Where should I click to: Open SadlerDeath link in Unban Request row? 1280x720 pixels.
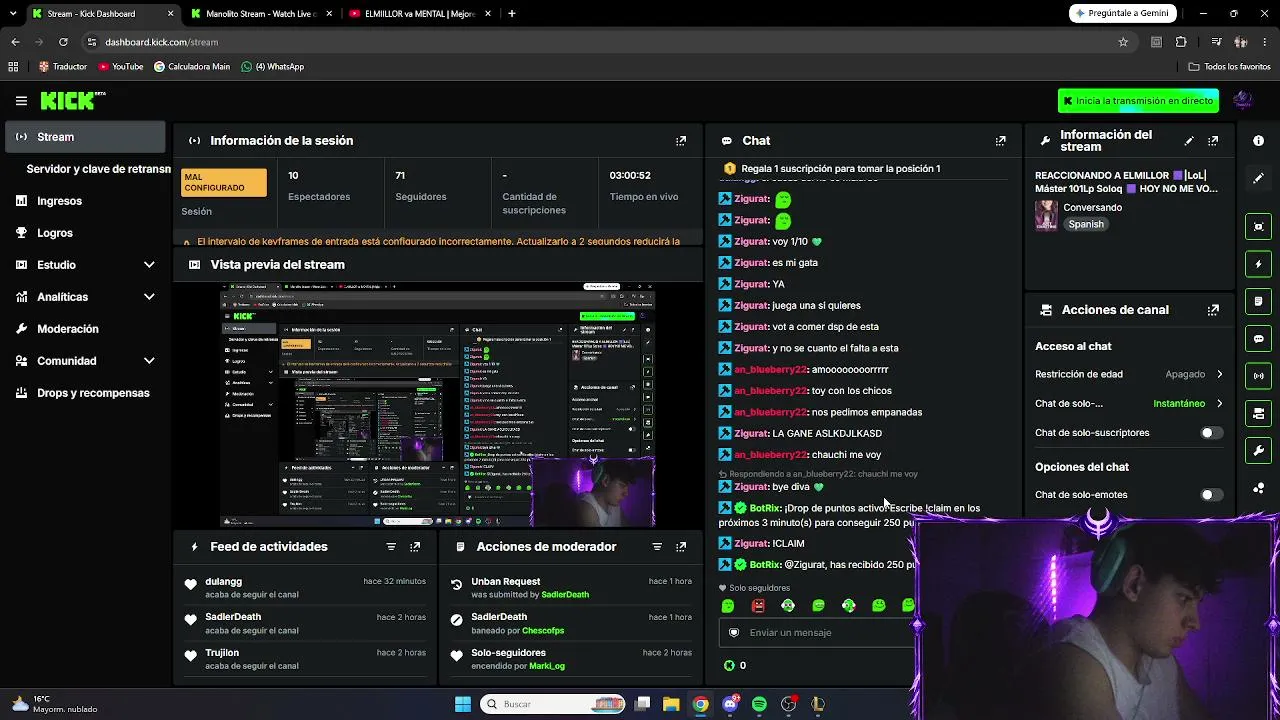click(565, 595)
